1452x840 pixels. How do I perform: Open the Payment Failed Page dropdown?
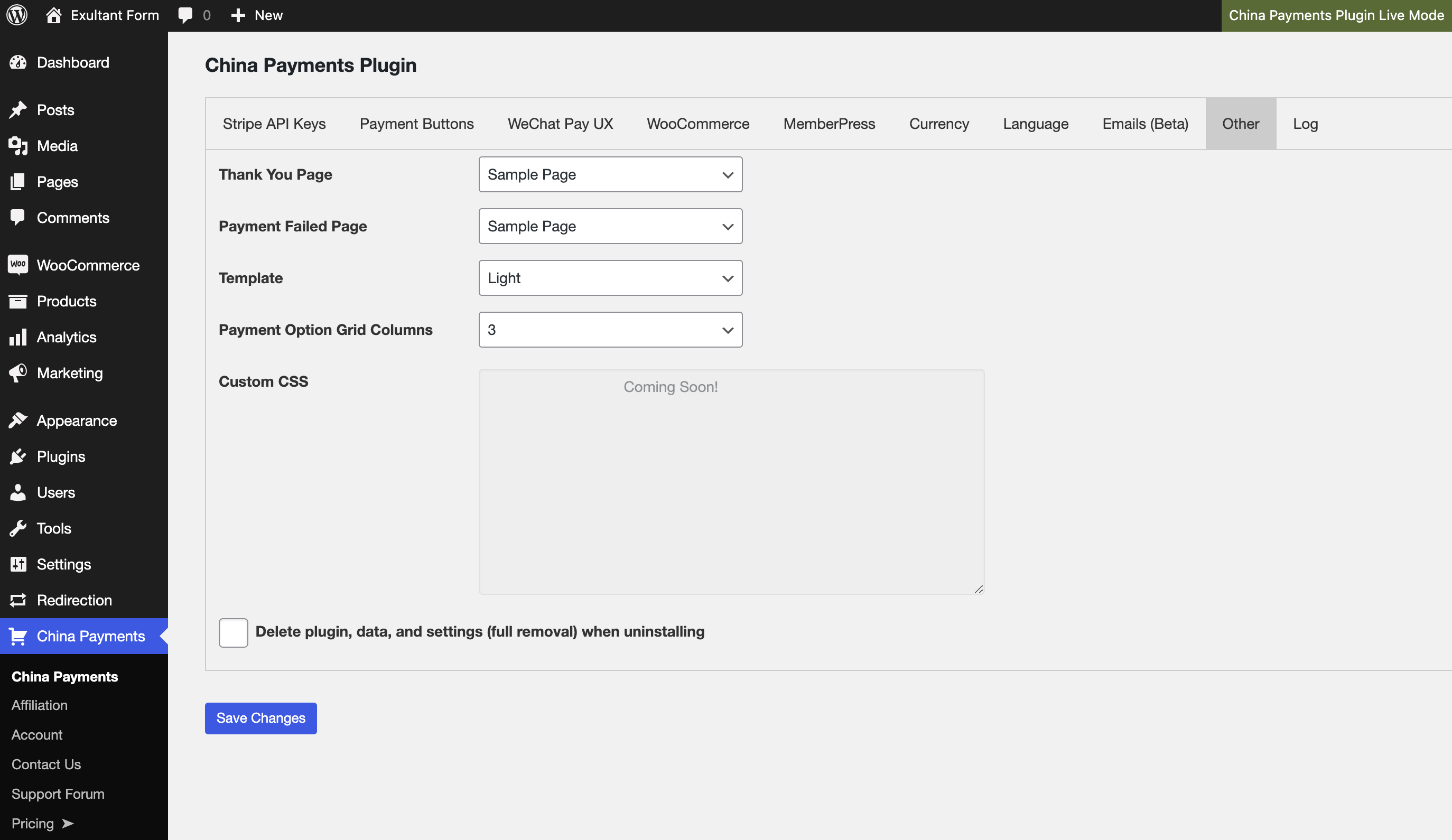click(610, 226)
